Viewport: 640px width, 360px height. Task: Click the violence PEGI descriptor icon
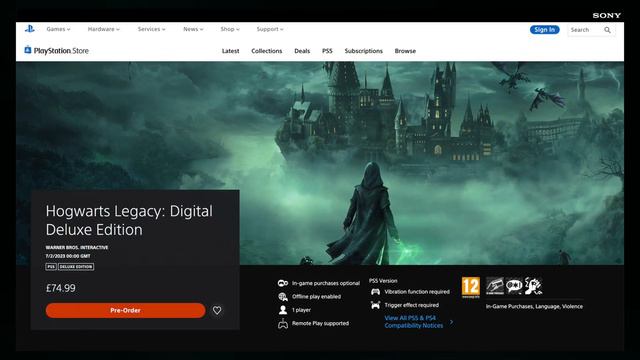533,286
